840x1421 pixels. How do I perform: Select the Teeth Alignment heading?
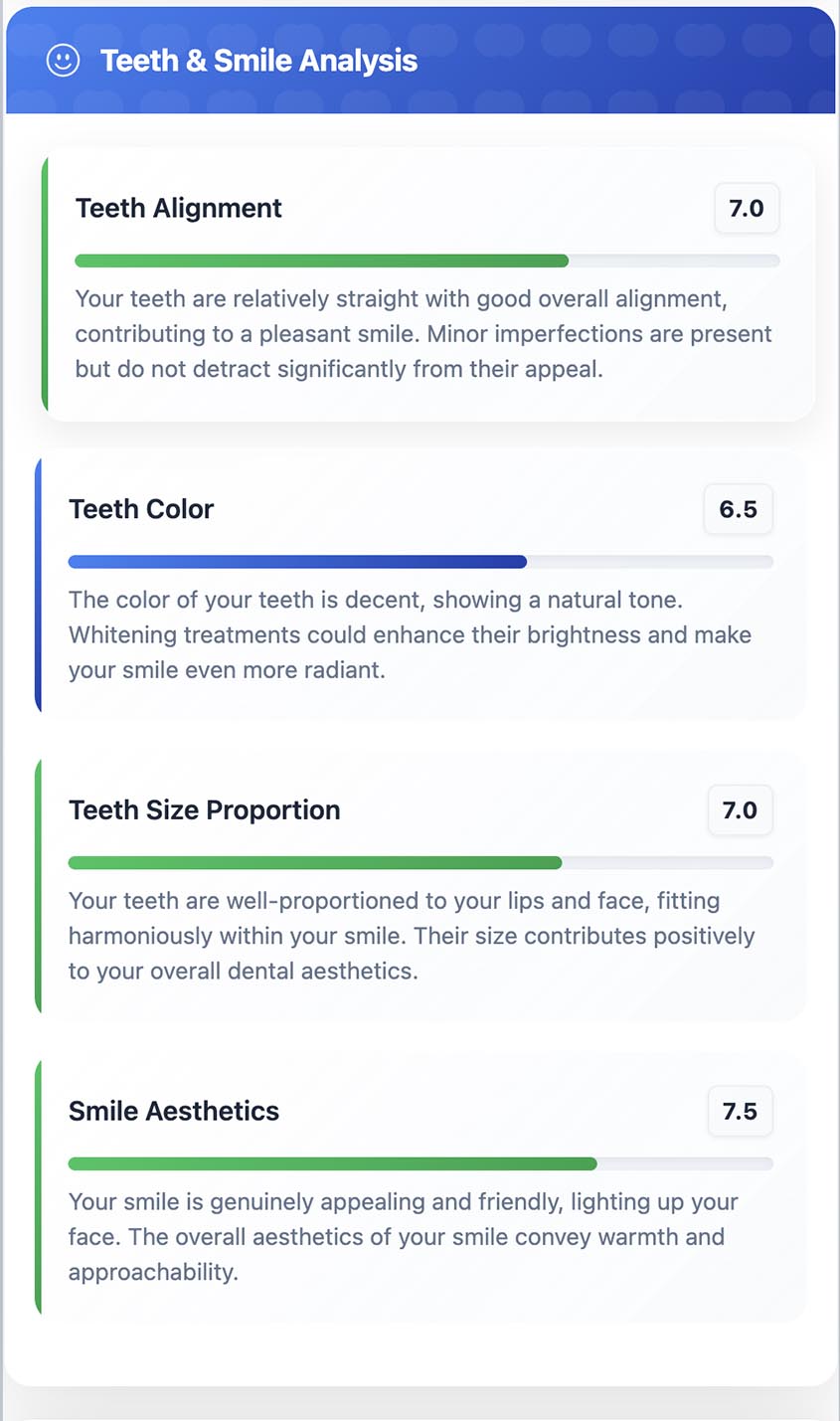point(179,208)
